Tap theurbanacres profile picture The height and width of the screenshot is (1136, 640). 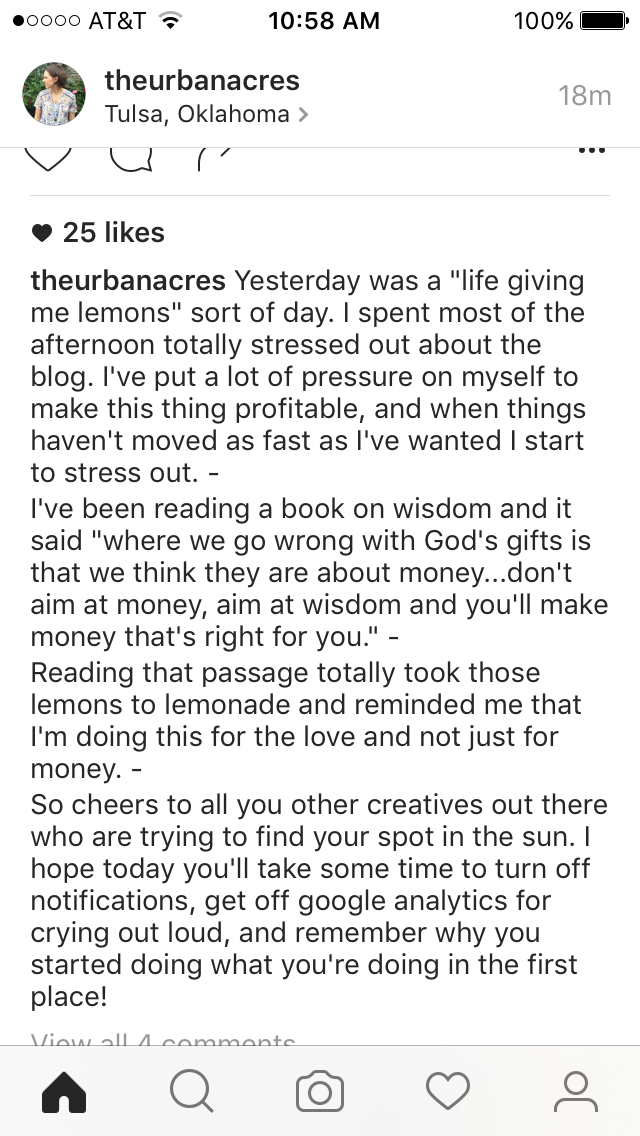coord(54,96)
